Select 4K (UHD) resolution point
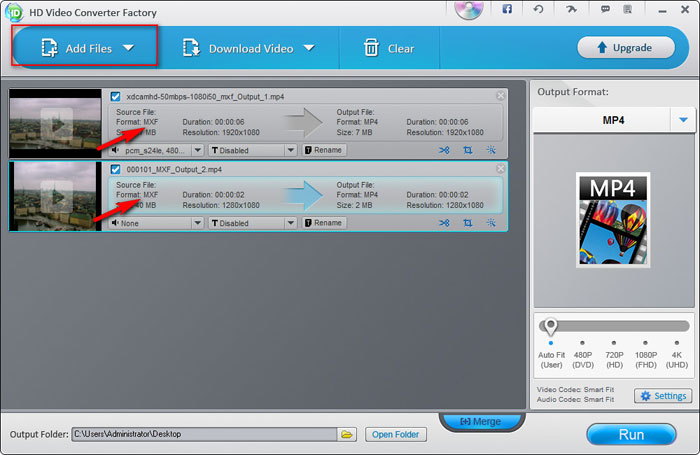 click(677, 343)
